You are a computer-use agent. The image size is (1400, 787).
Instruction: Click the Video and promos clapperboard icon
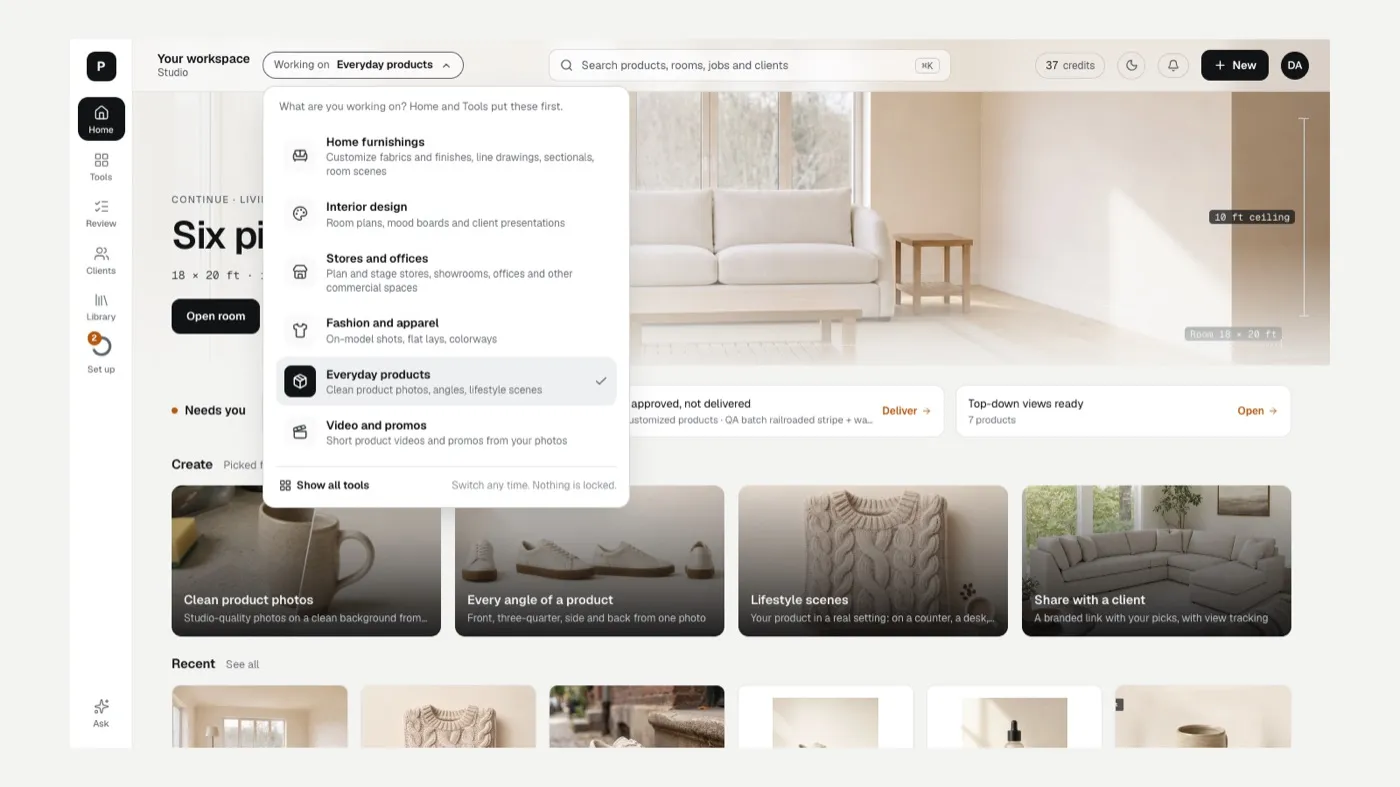300,432
